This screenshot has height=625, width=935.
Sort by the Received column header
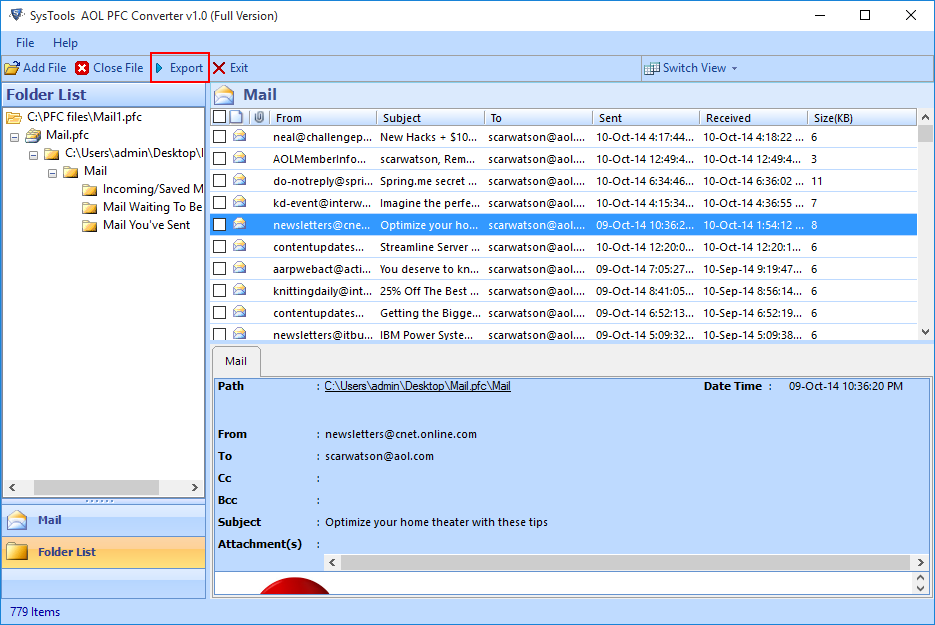tap(753, 117)
